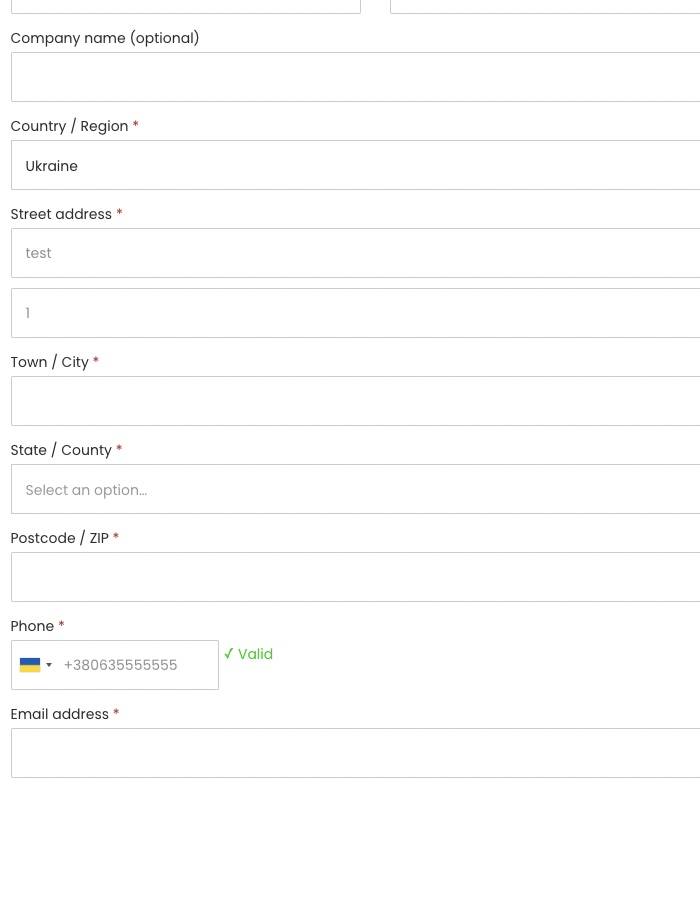Open the Country / Region dropdown showing Ukraine
The image size is (700, 900).
(356, 165)
